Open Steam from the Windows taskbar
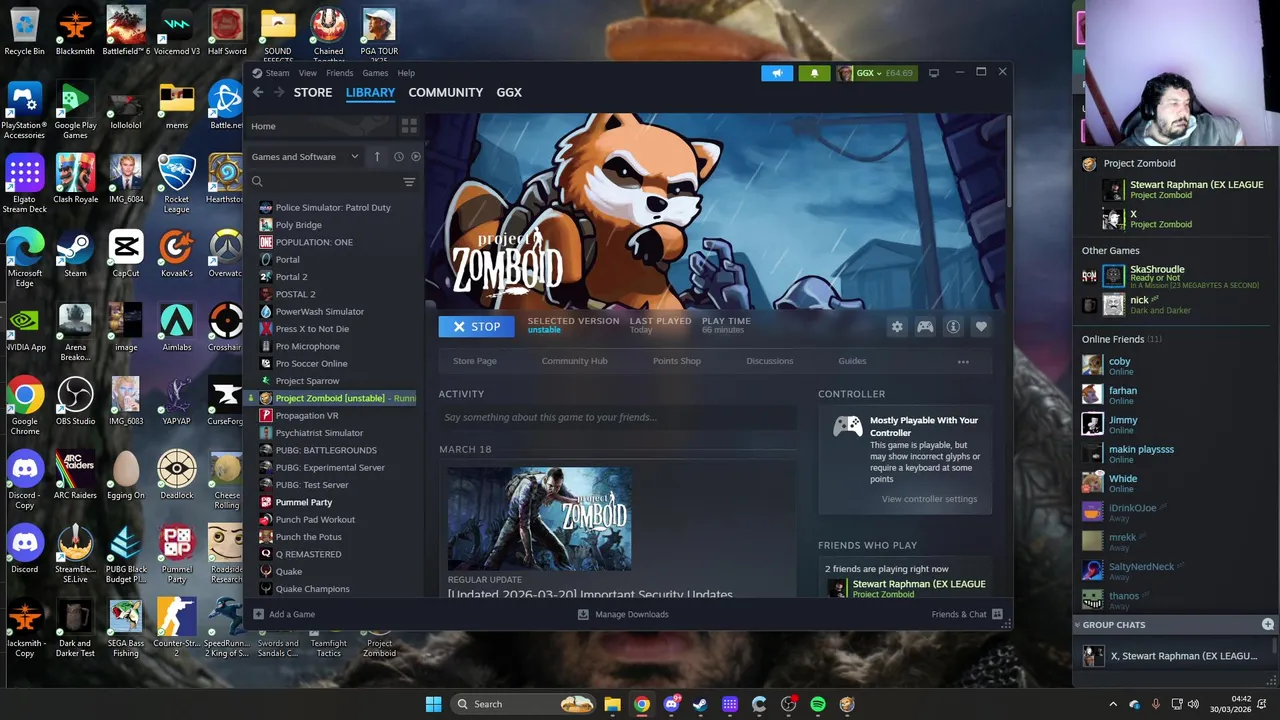1280x720 pixels. pos(700,704)
